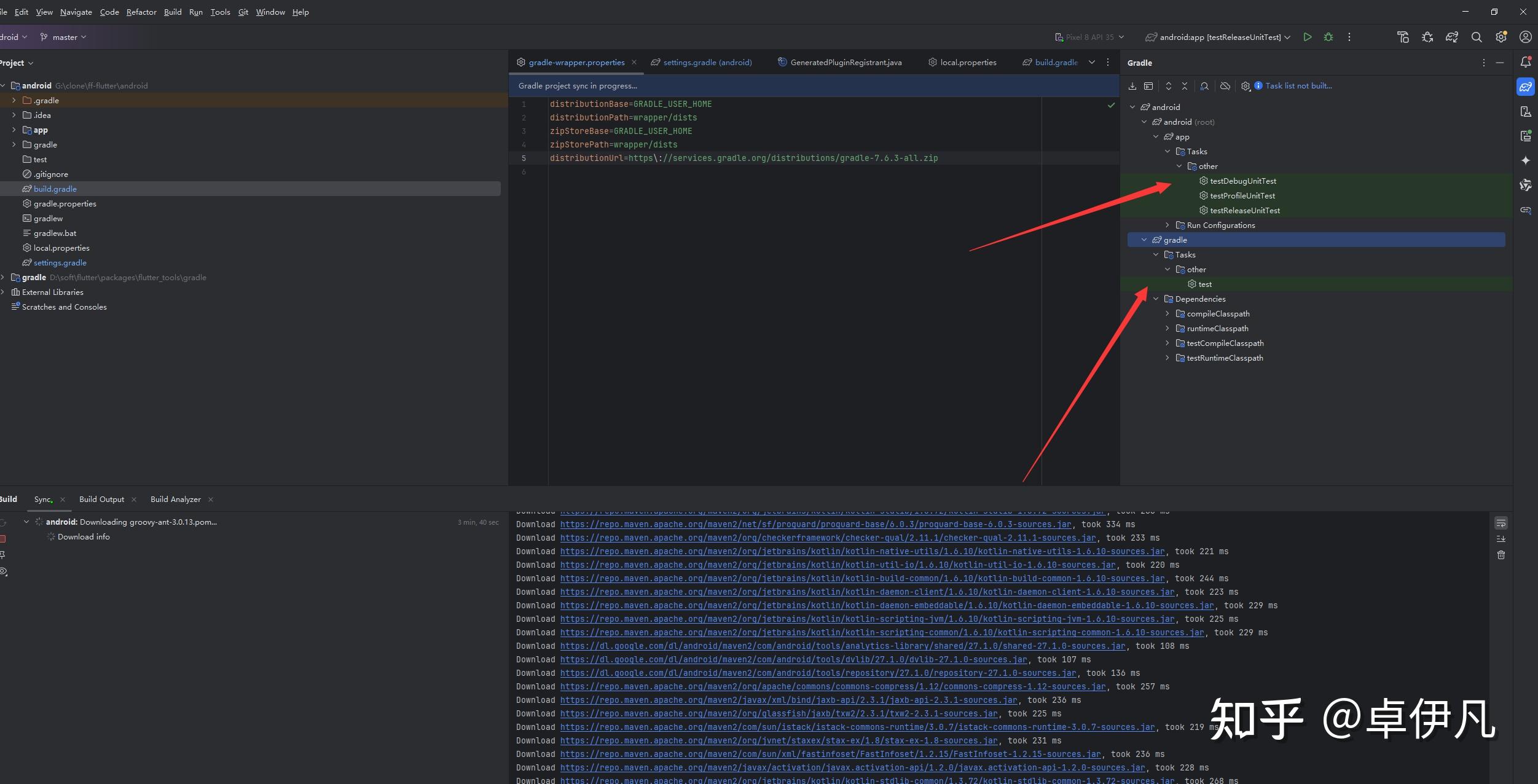Open Search Everywhere magnifier icon
The width and height of the screenshot is (1538, 784).
(1476, 37)
